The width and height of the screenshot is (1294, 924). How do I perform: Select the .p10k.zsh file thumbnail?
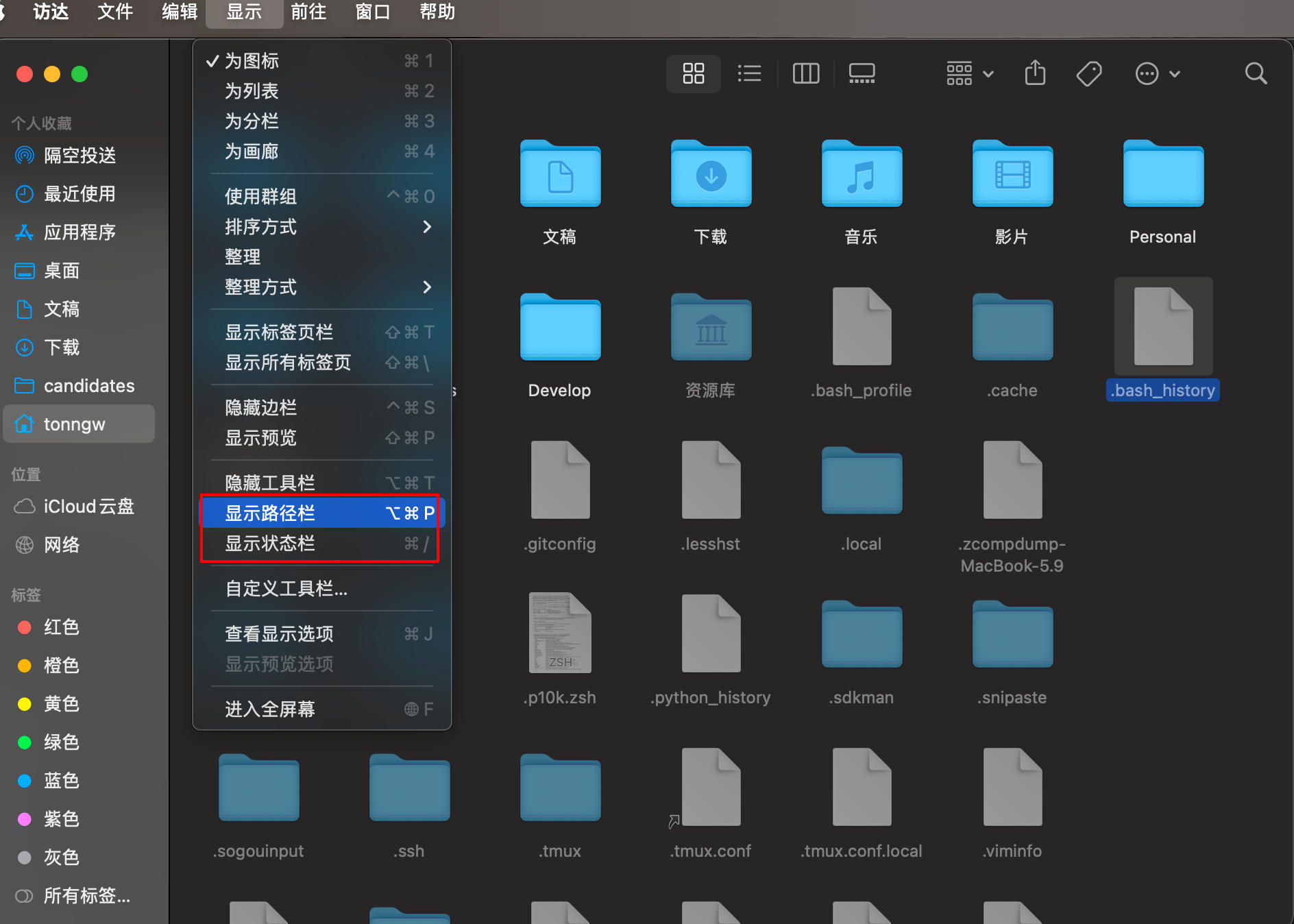click(x=560, y=633)
